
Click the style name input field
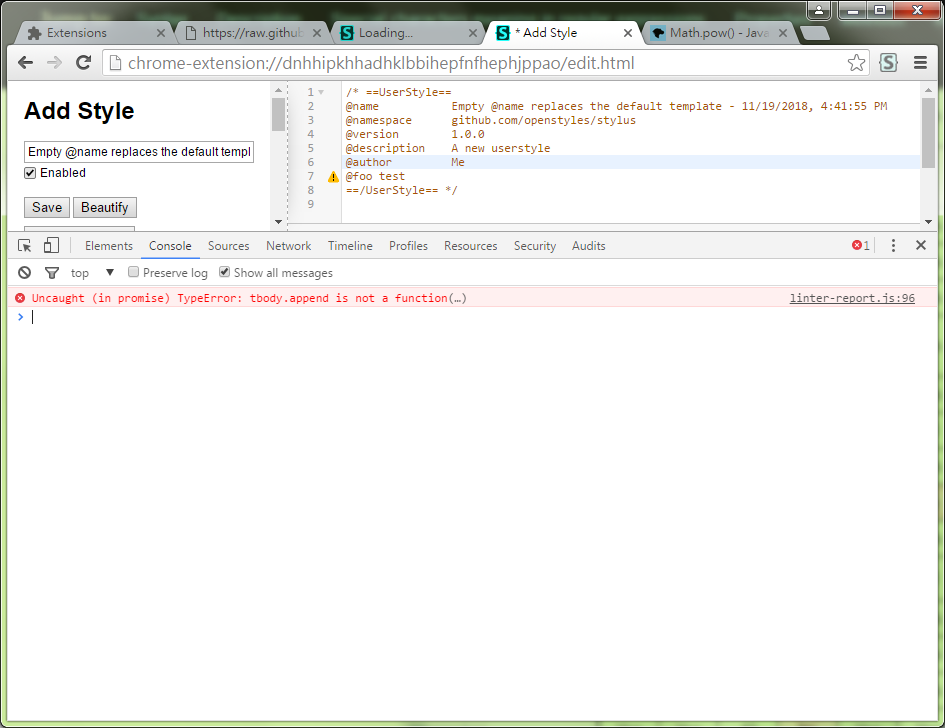coord(139,152)
